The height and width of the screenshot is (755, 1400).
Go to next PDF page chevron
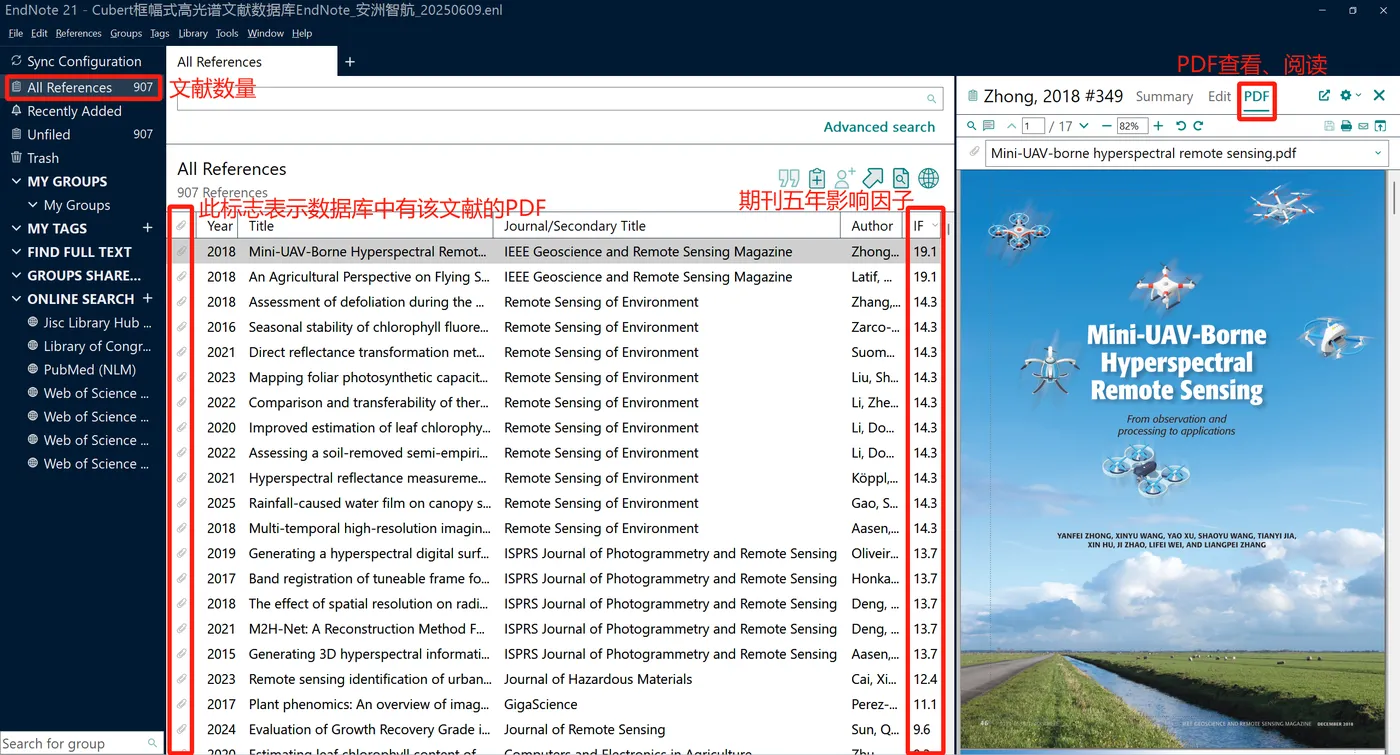tap(1084, 126)
